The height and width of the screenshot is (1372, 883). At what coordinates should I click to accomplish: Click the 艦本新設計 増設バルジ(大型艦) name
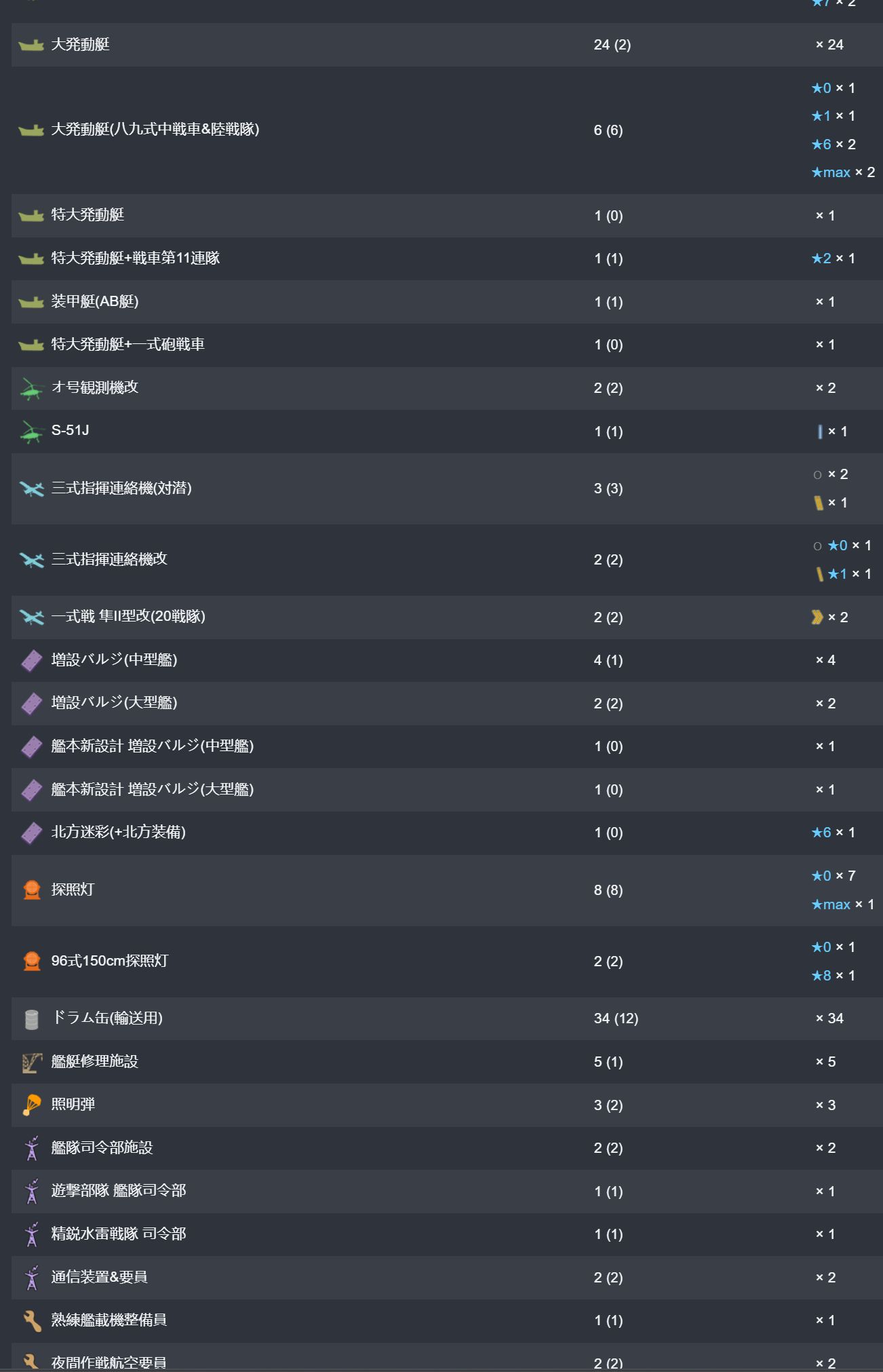coord(153,789)
